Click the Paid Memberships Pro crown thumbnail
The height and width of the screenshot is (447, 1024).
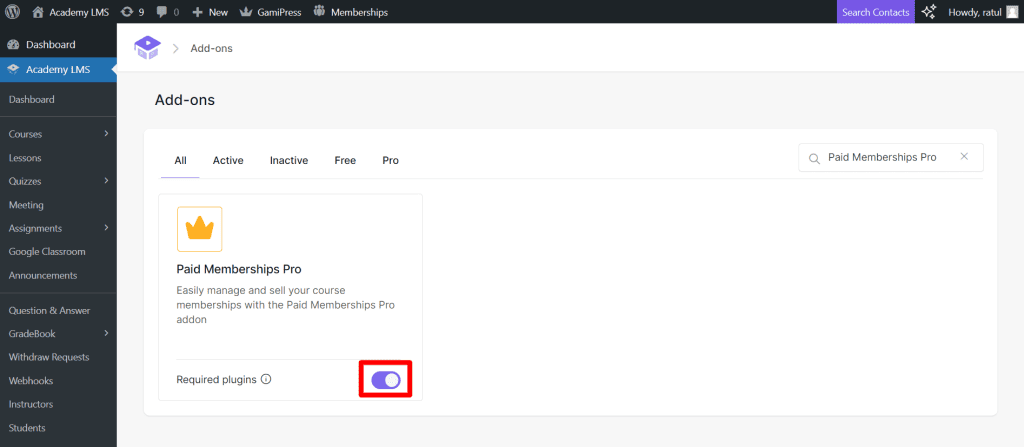(200, 229)
